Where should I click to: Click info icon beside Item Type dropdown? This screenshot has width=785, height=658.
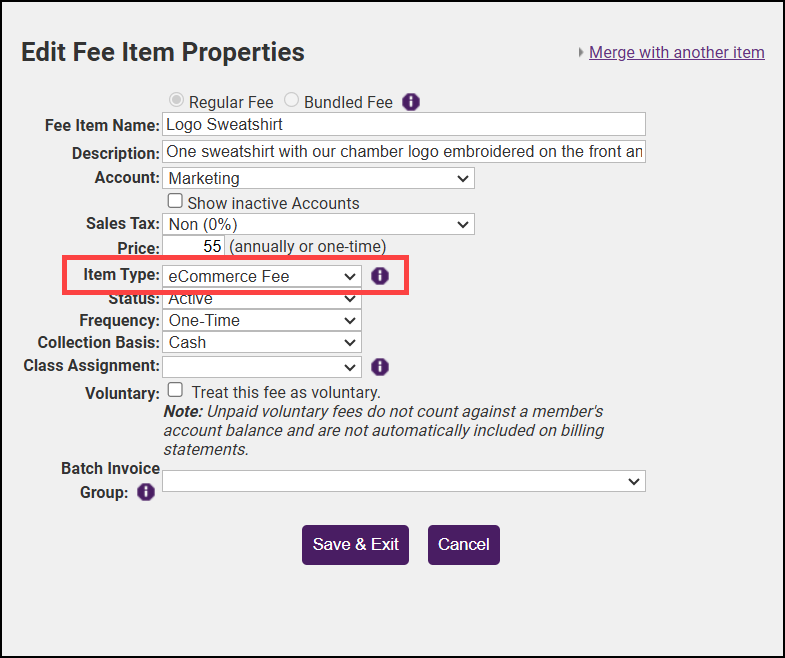[380, 276]
